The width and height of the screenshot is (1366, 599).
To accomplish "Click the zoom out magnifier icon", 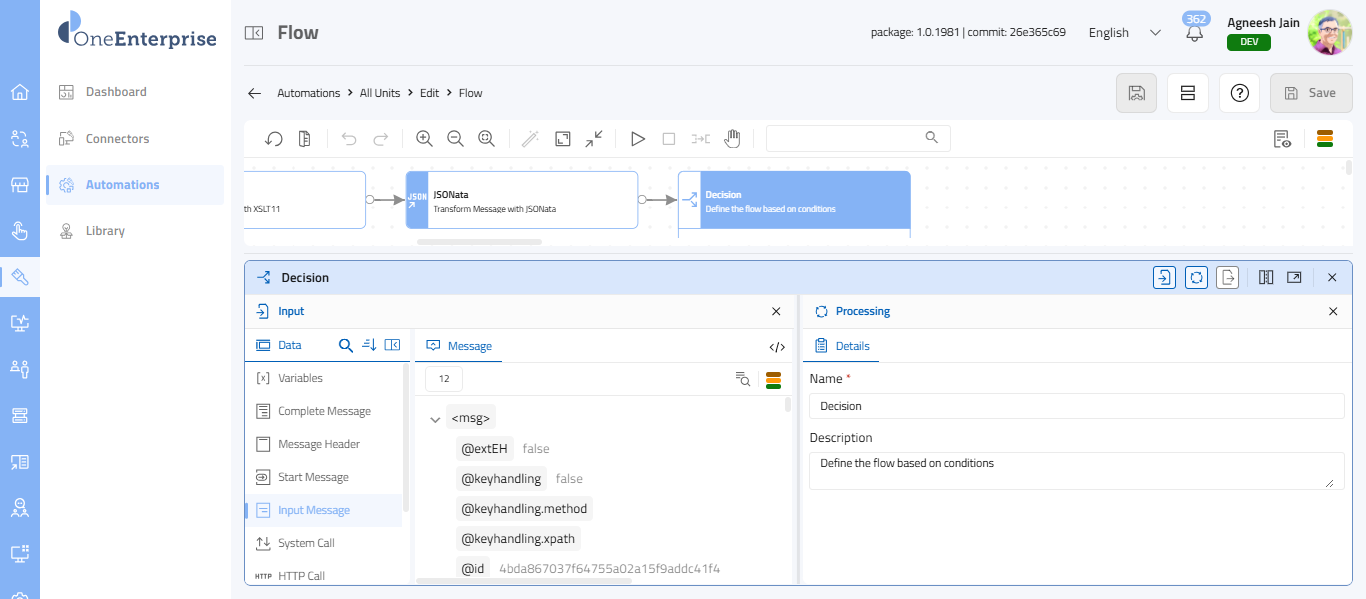I will tap(455, 139).
